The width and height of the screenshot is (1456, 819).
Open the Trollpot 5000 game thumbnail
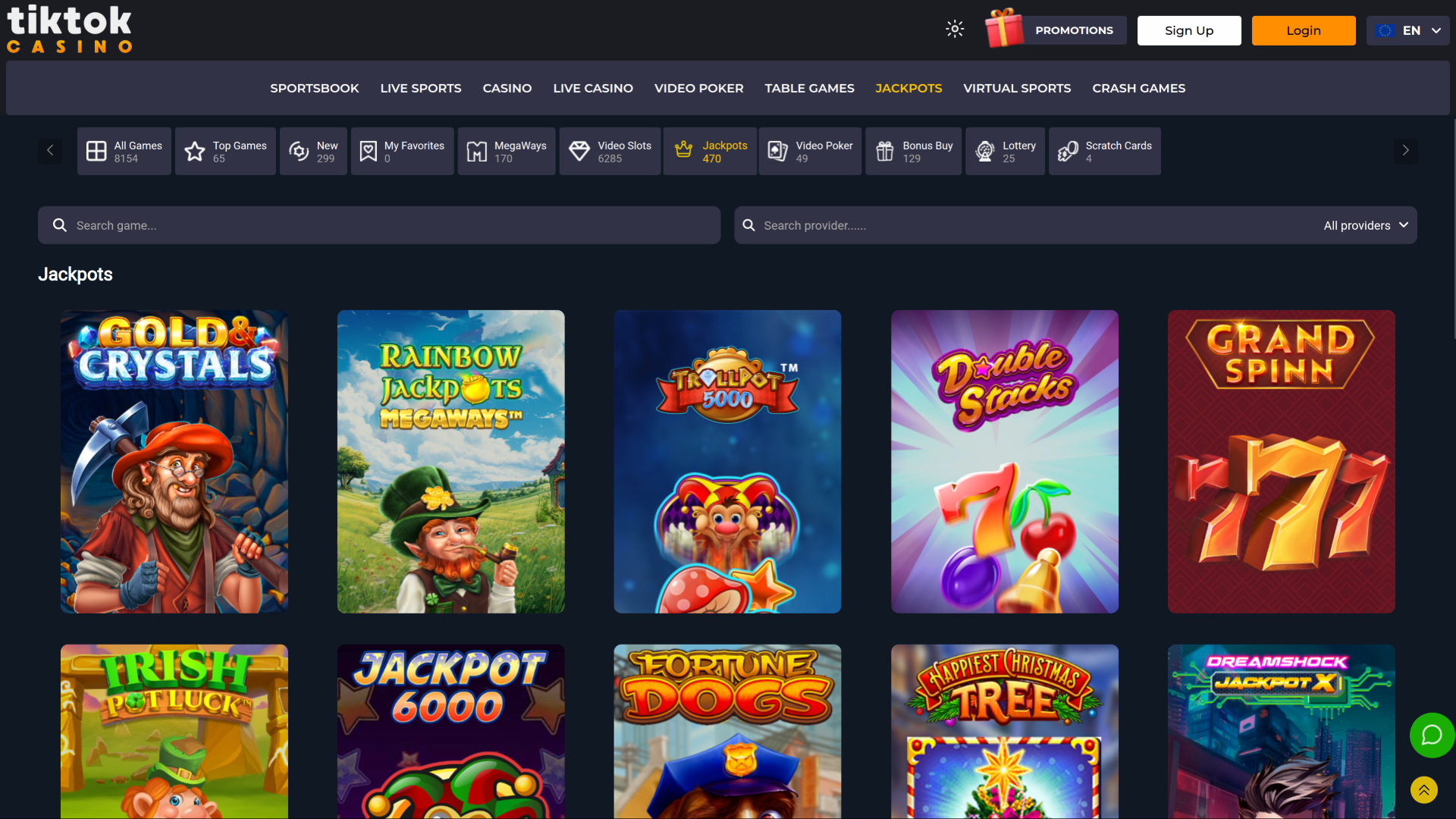pyautogui.click(x=727, y=461)
